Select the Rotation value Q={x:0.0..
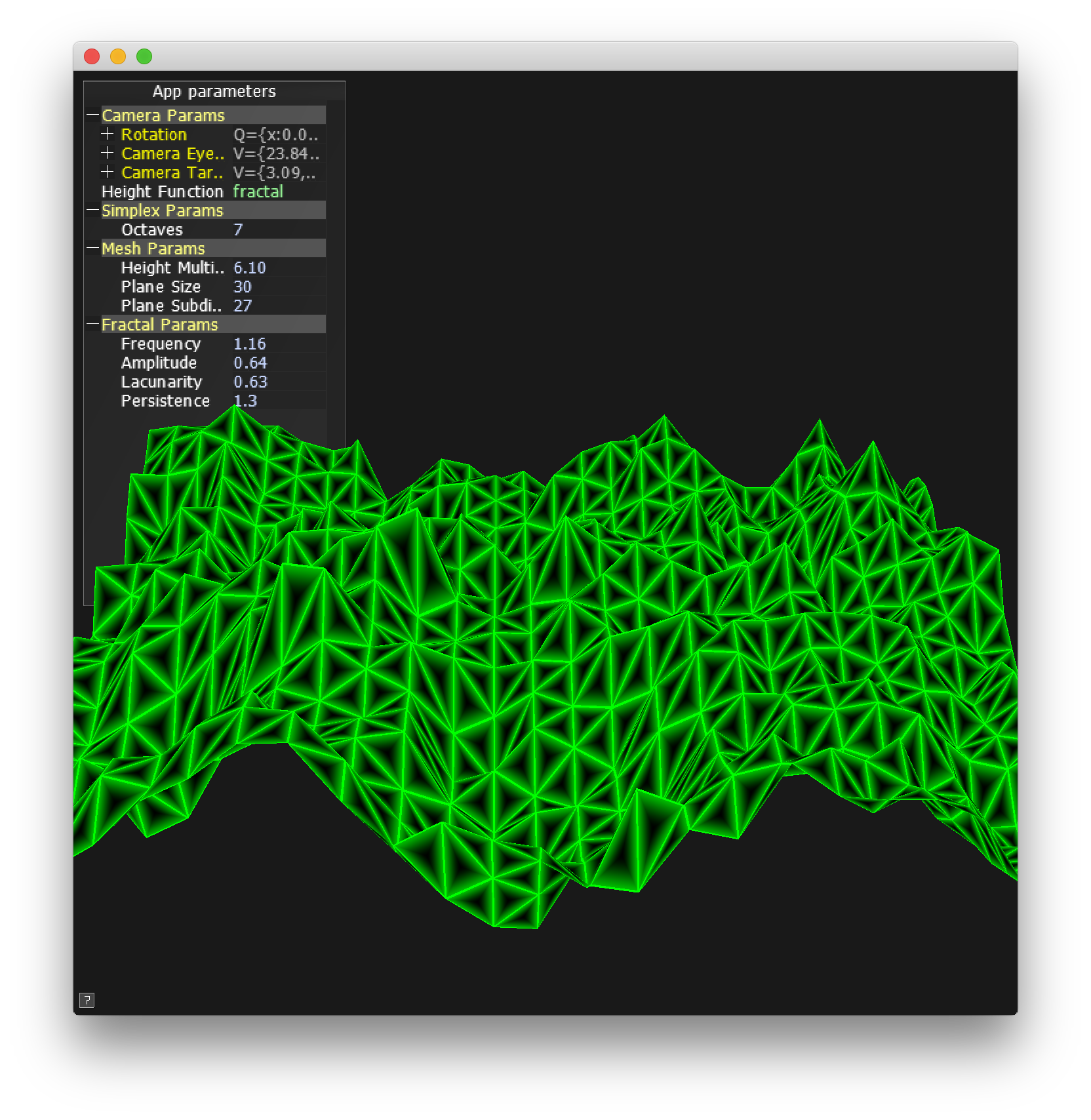The width and height of the screenshot is (1091, 1120). tap(275, 134)
